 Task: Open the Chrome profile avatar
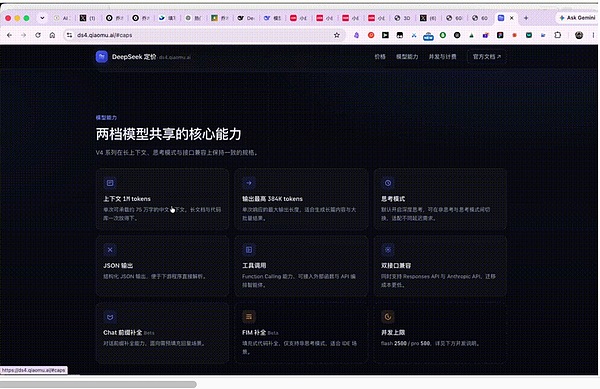579,35
